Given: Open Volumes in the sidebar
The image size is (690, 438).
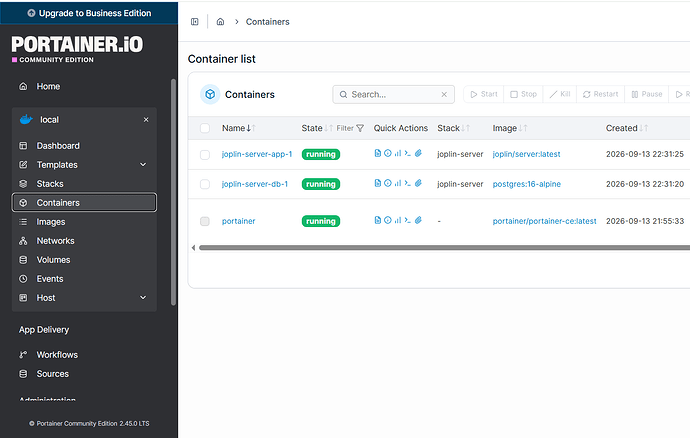Looking at the screenshot, I should tap(84, 260).
